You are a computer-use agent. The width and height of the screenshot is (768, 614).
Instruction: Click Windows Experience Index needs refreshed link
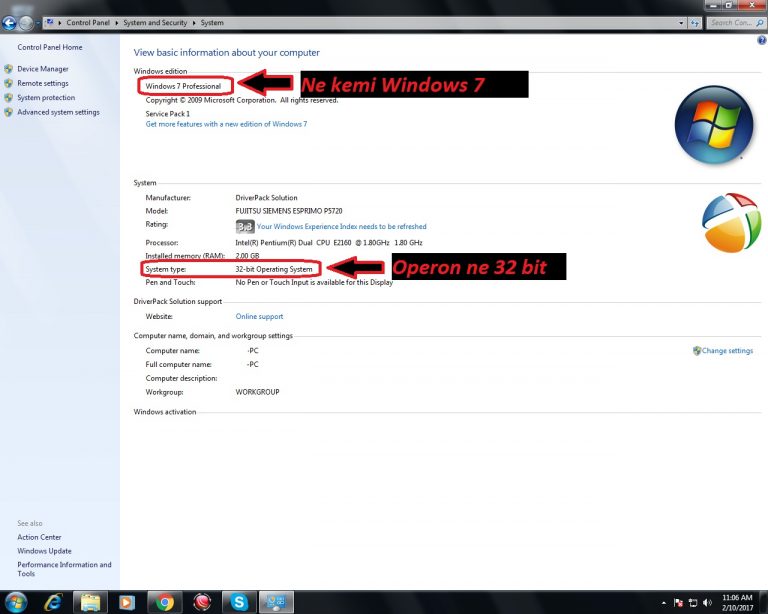click(341, 227)
